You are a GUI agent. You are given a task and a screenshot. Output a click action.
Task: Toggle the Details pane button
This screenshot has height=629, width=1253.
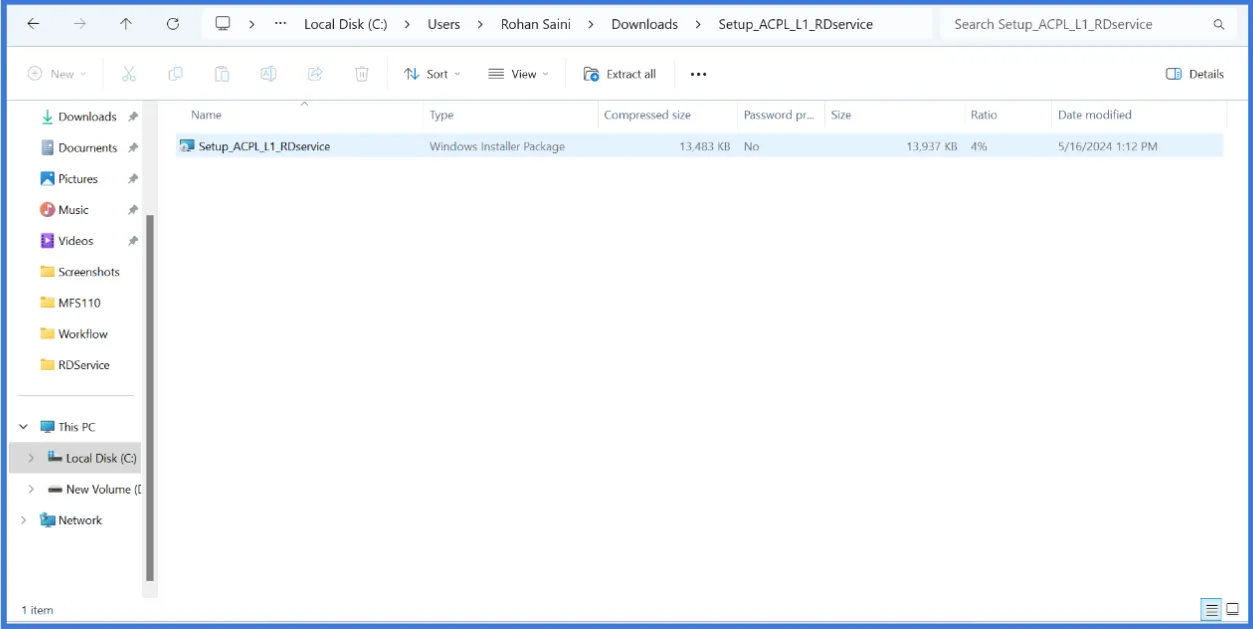coord(1195,74)
